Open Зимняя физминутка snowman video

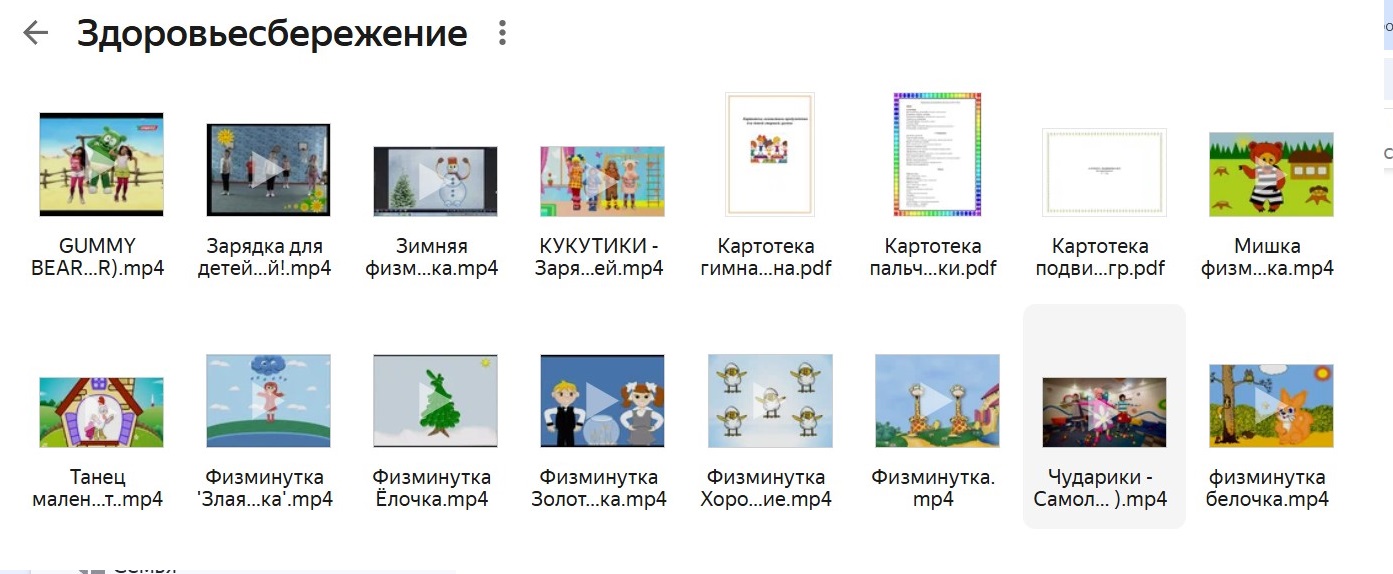pyautogui.click(x=435, y=181)
